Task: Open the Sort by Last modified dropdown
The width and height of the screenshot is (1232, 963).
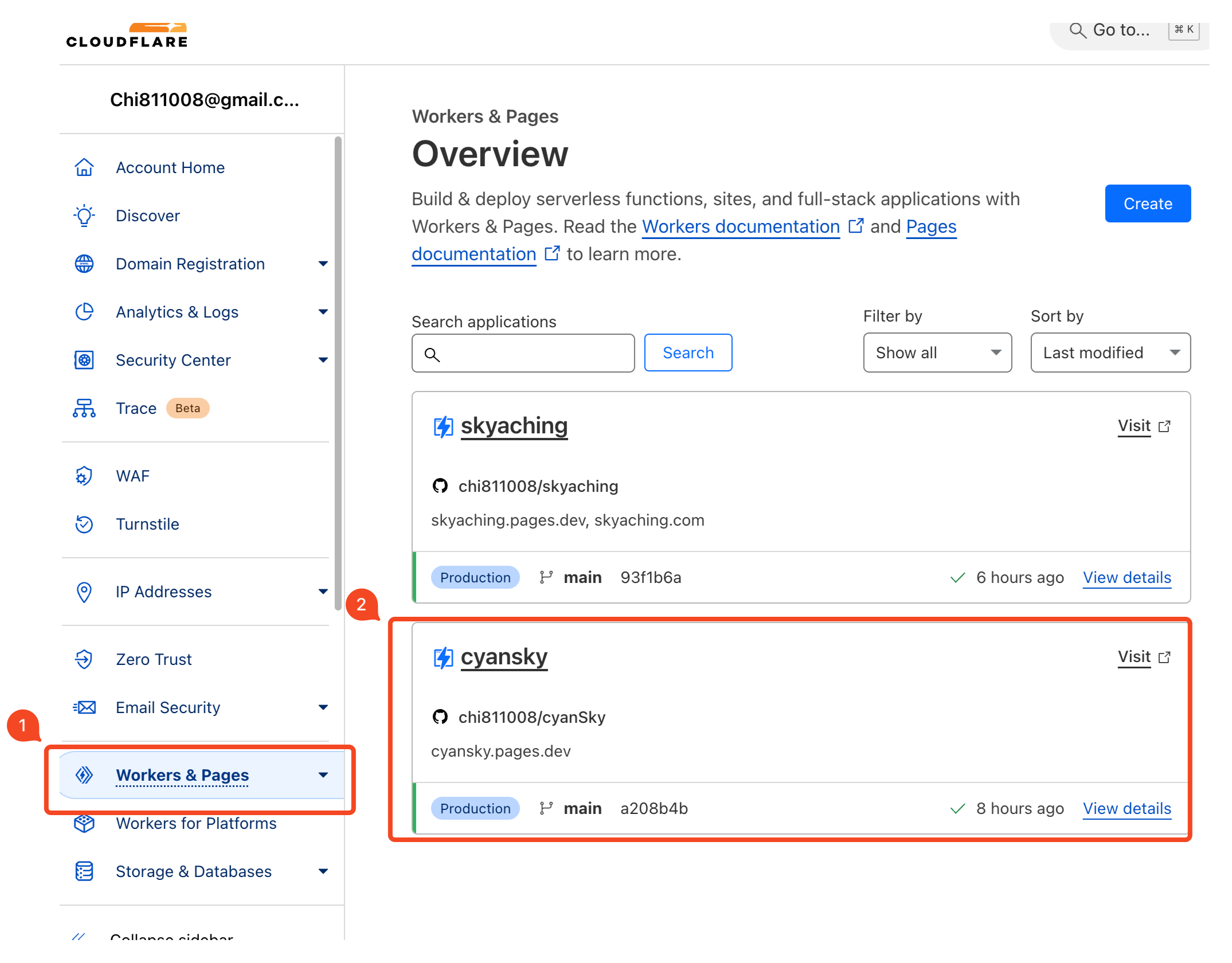Action: [x=1110, y=353]
